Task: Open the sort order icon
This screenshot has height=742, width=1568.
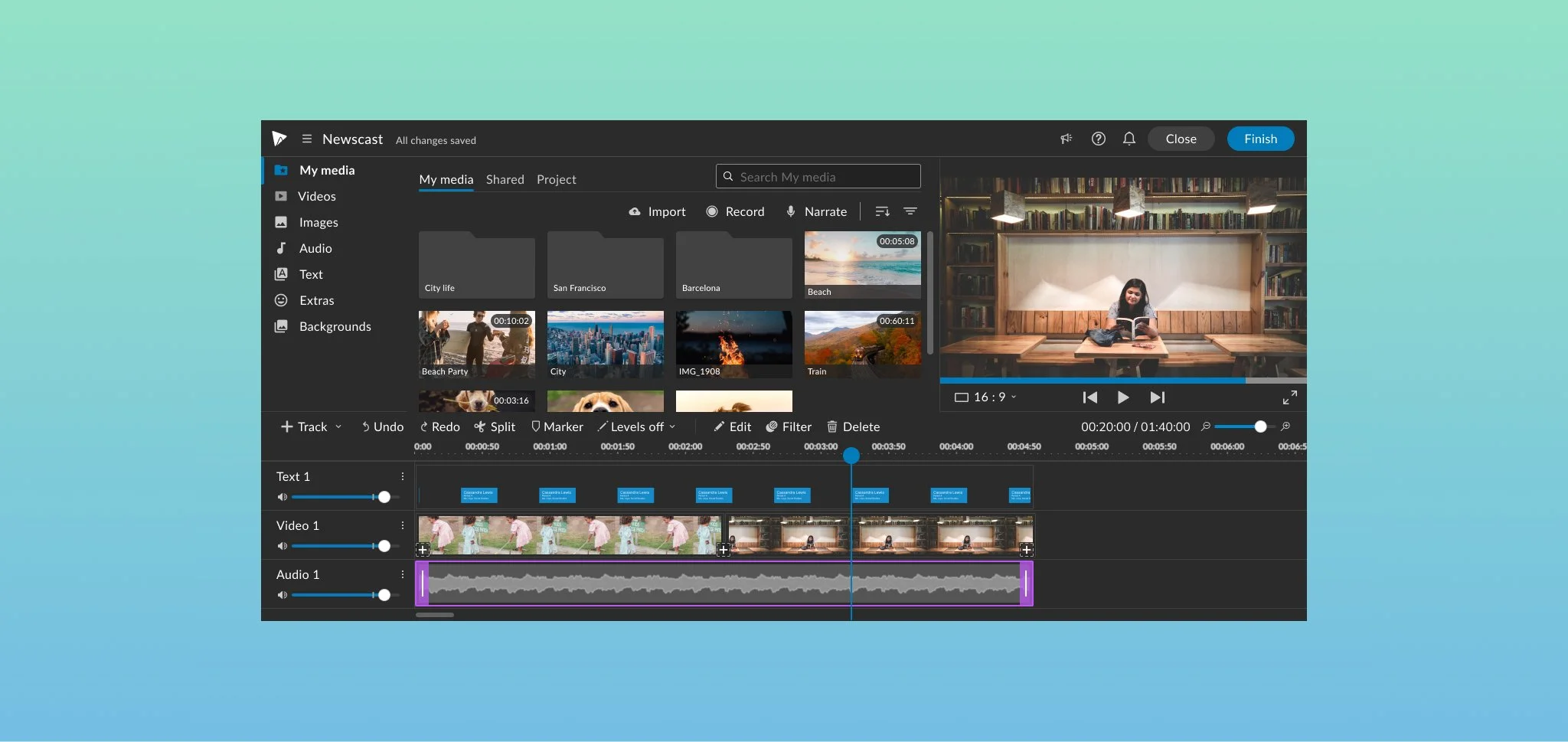Action: point(882,211)
